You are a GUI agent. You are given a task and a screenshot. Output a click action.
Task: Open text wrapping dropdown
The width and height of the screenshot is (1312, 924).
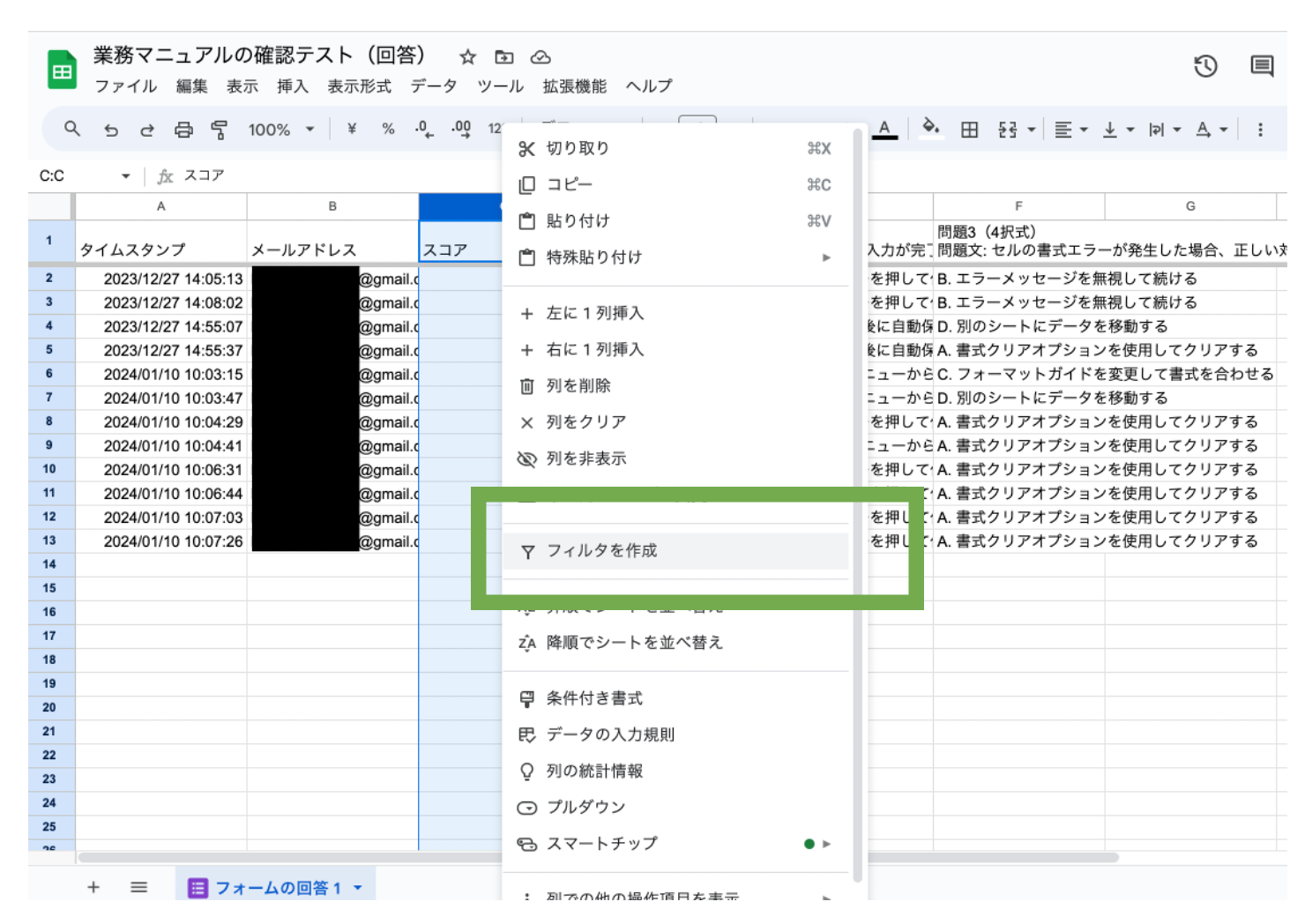[1164, 130]
